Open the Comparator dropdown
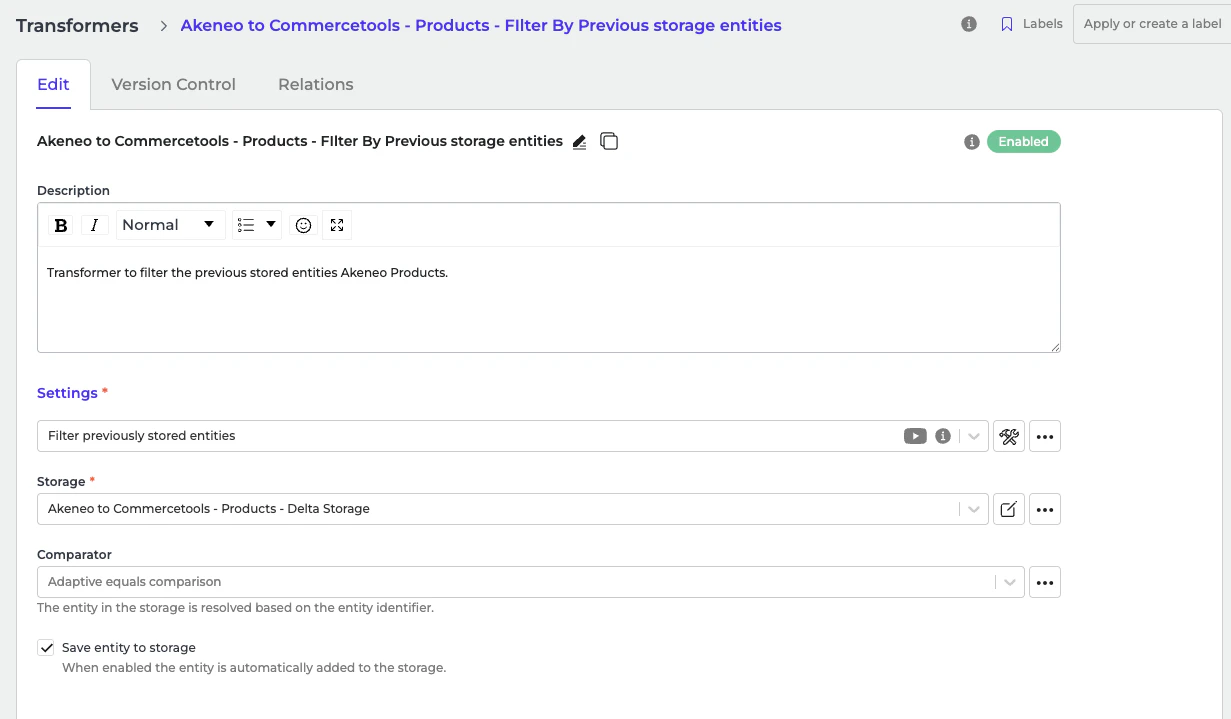Viewport: 1231px width, 719px height. pyautogui.click(x=1010, y=582)
